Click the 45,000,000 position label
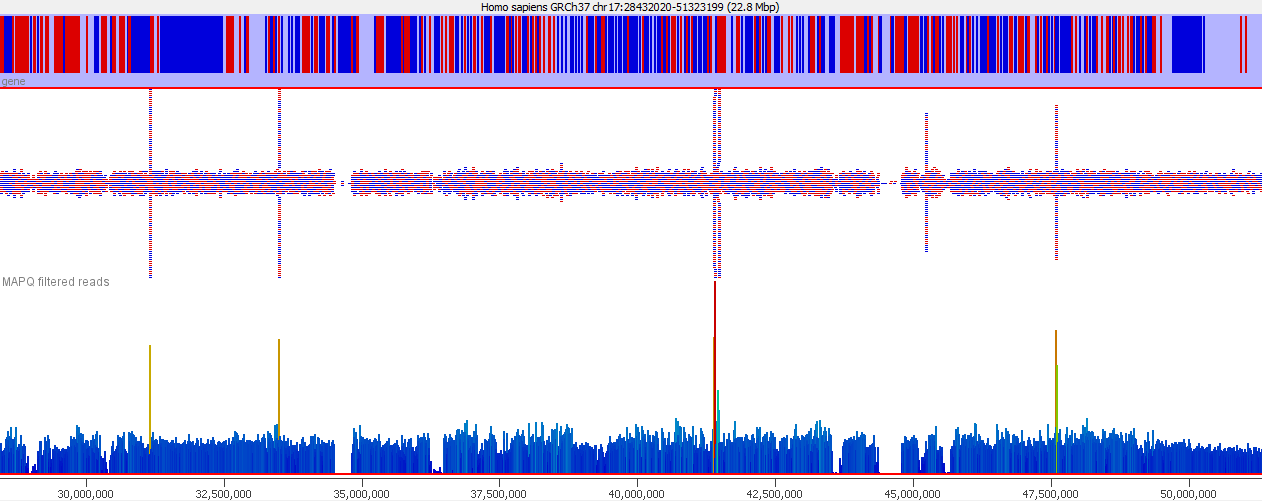This screenshot has width=1262, height=501. 914,493
